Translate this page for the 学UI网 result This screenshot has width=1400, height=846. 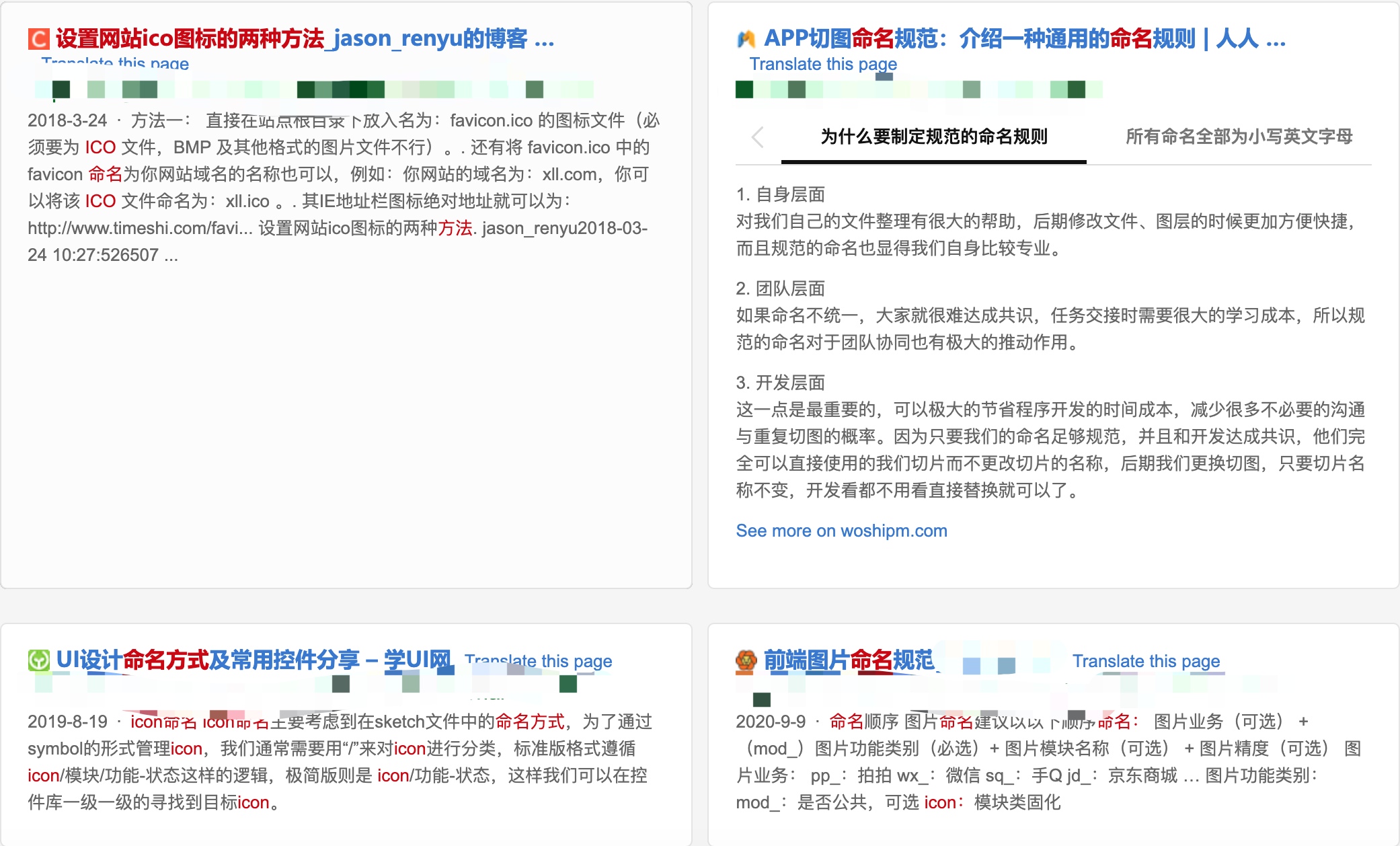tap(538, 661)
